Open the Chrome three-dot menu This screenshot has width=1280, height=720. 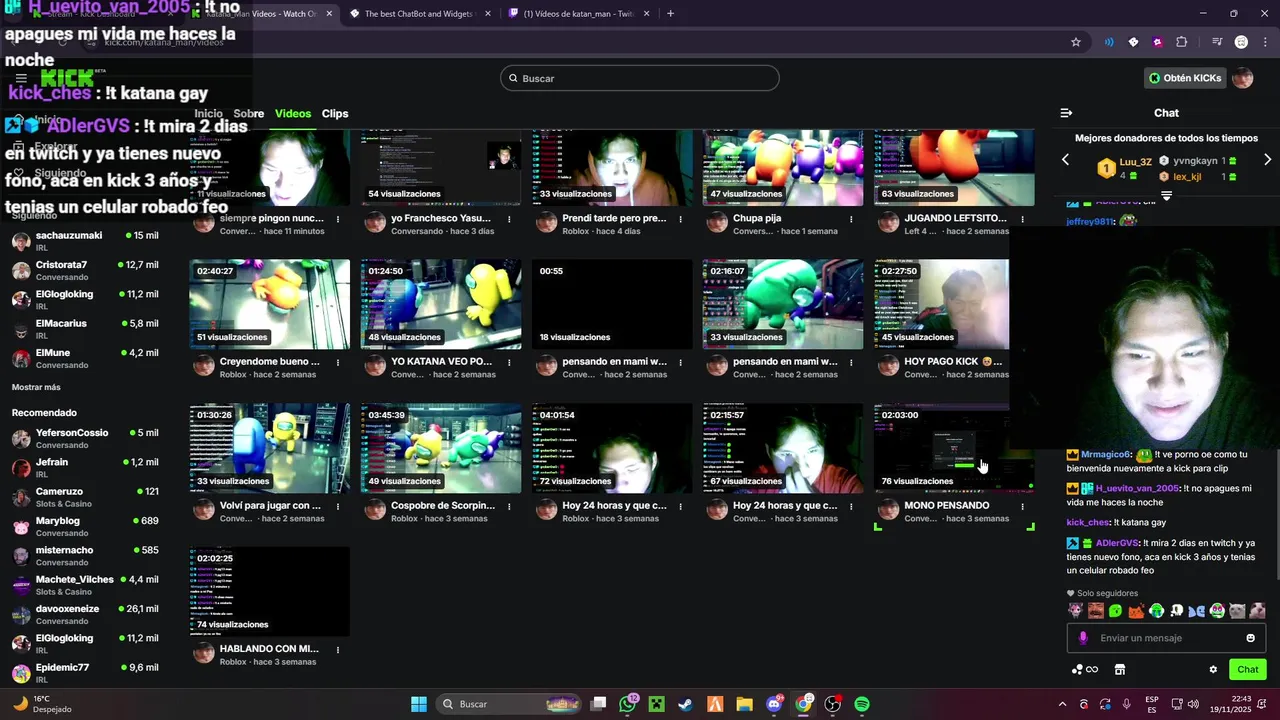(x=1264, y=42)
